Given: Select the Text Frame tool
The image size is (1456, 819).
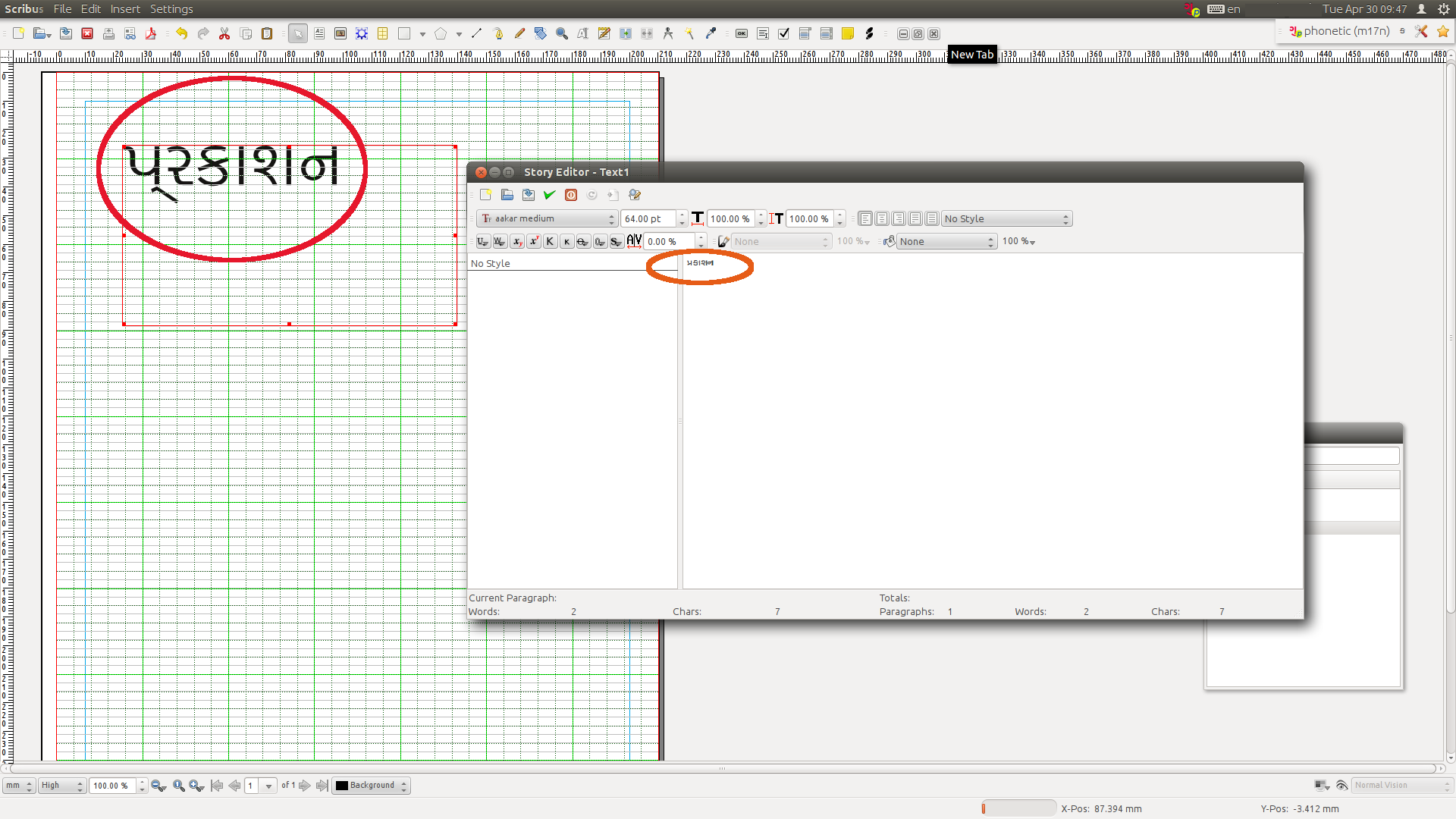Looking at the screenshot, I should coord(319,33).
